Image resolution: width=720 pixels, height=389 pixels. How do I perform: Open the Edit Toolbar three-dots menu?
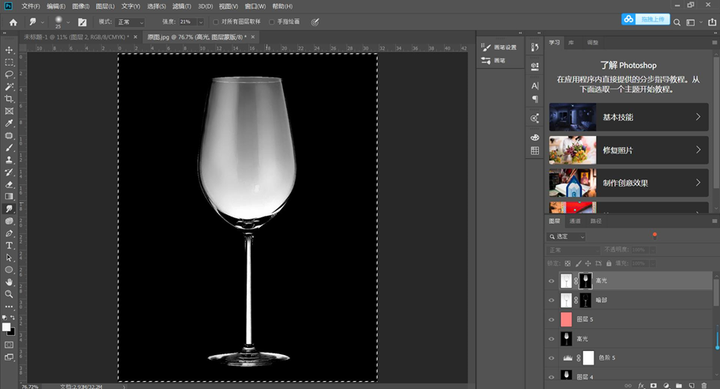pos(9,306)
